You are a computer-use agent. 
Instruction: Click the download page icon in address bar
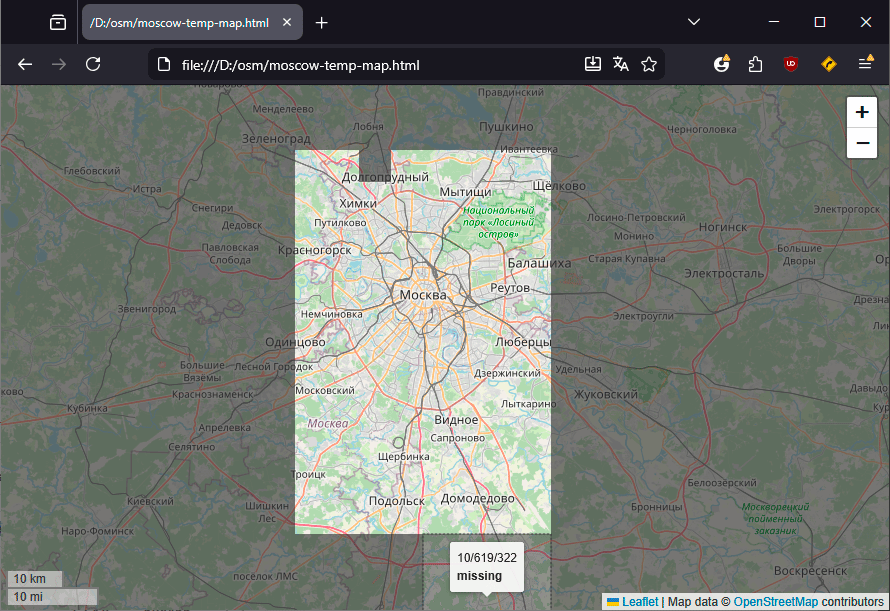[592, 63]
